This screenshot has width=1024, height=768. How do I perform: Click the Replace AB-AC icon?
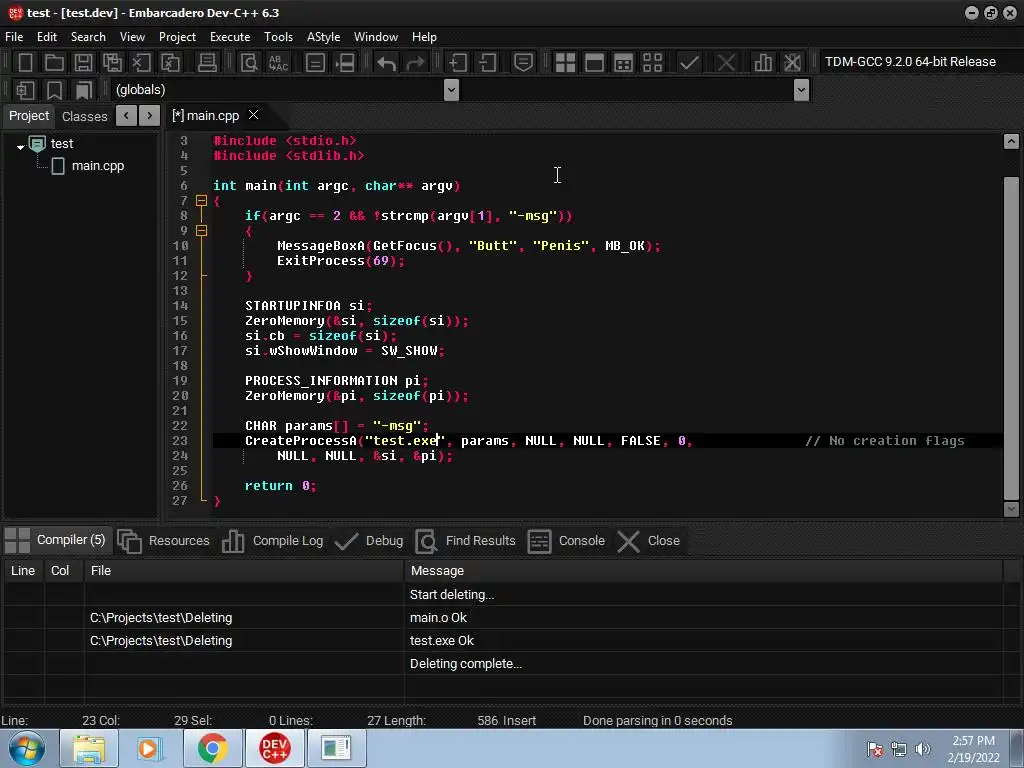(x=279, y=63)
